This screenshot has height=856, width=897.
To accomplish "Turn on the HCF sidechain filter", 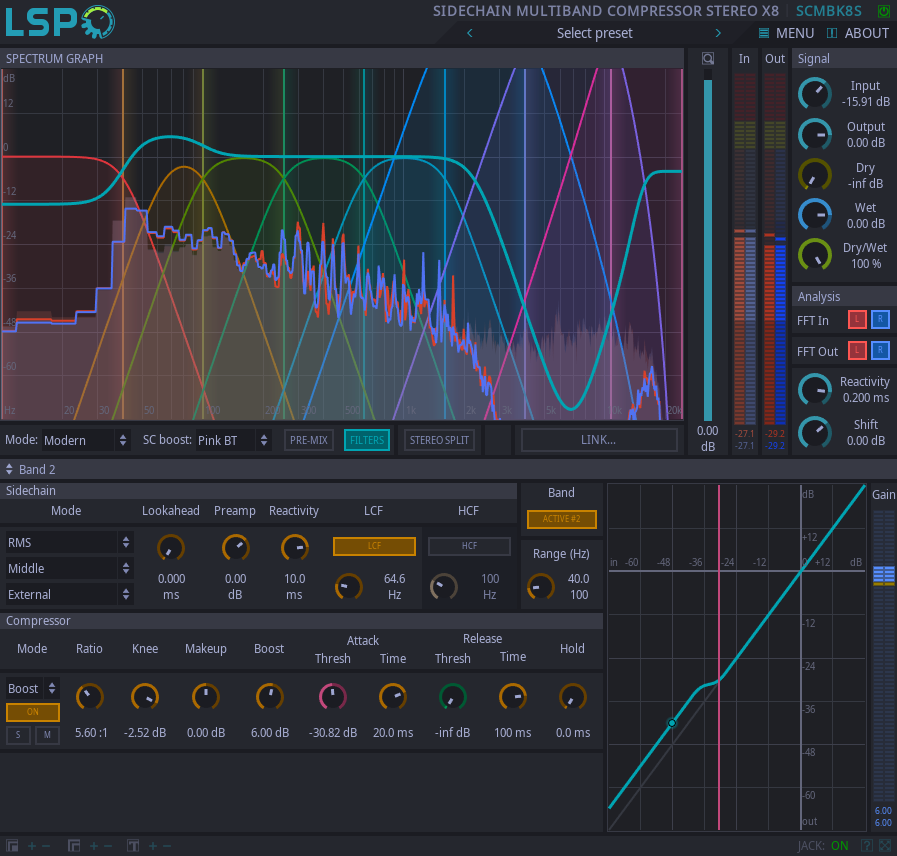I will point(469,546).
